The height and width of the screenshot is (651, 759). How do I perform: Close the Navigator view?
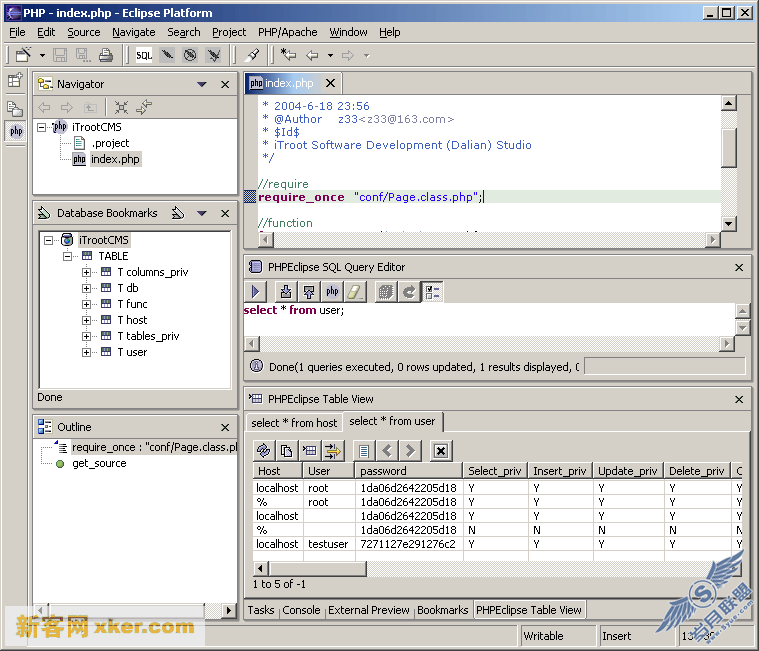225,84
